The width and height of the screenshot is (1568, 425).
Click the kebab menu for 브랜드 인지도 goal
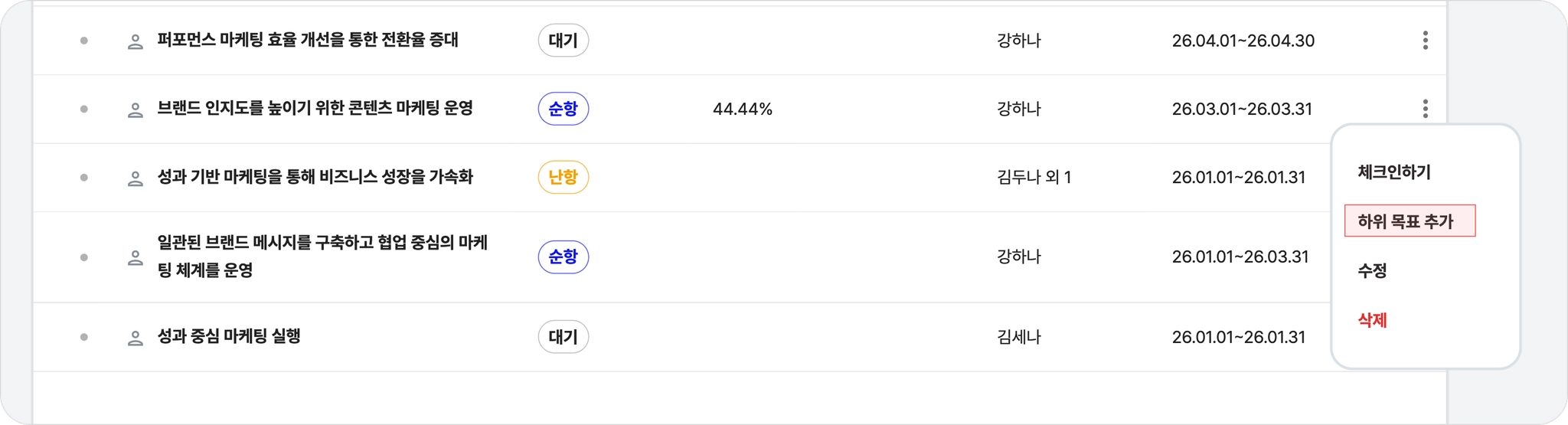[1425, 109]
